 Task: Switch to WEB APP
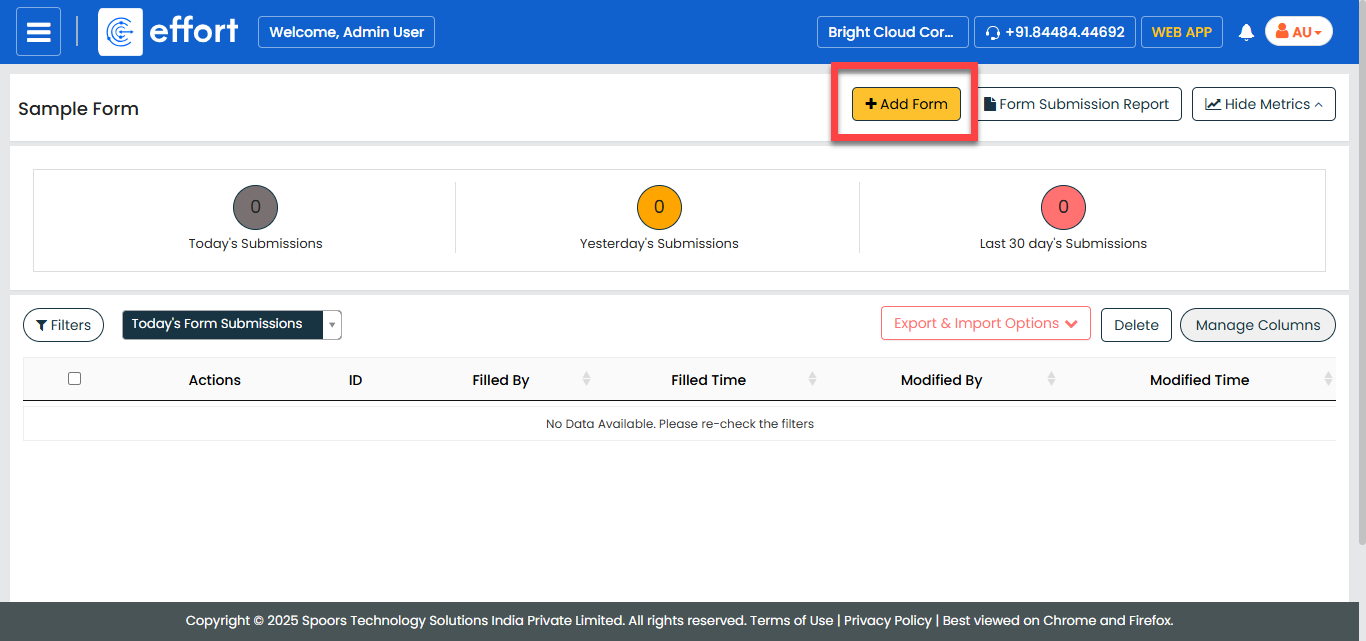coord(1181,32)
